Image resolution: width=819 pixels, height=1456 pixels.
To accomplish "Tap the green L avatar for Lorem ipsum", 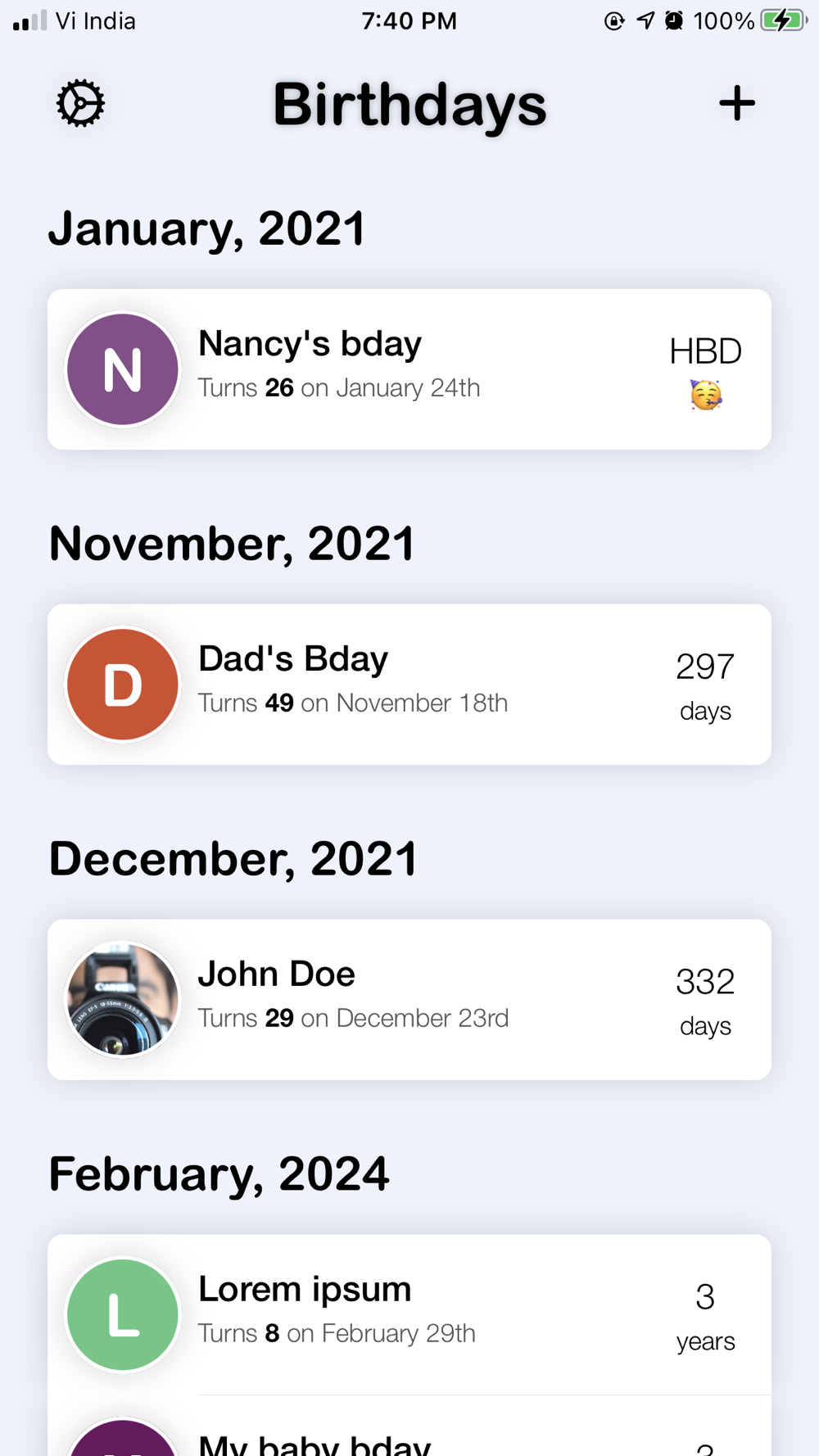I will pos(123,1314).
